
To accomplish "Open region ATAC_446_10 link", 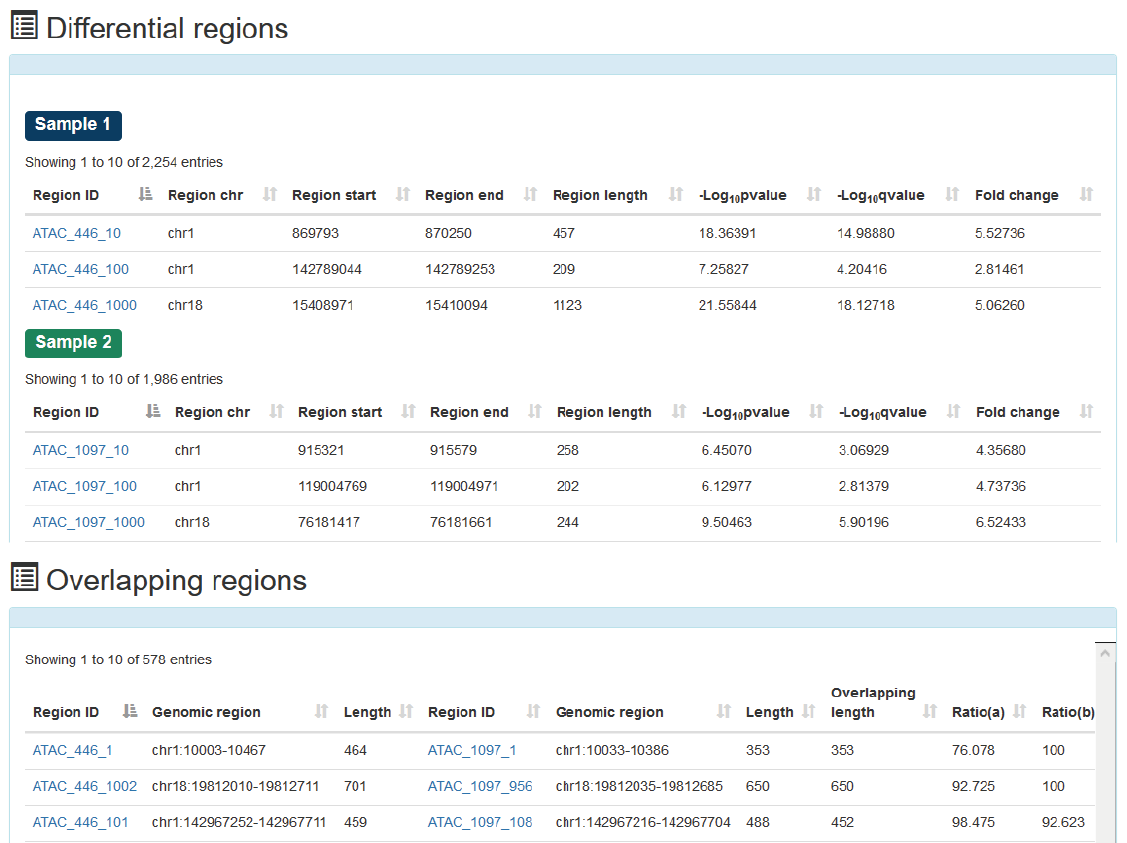I will 76,233.
